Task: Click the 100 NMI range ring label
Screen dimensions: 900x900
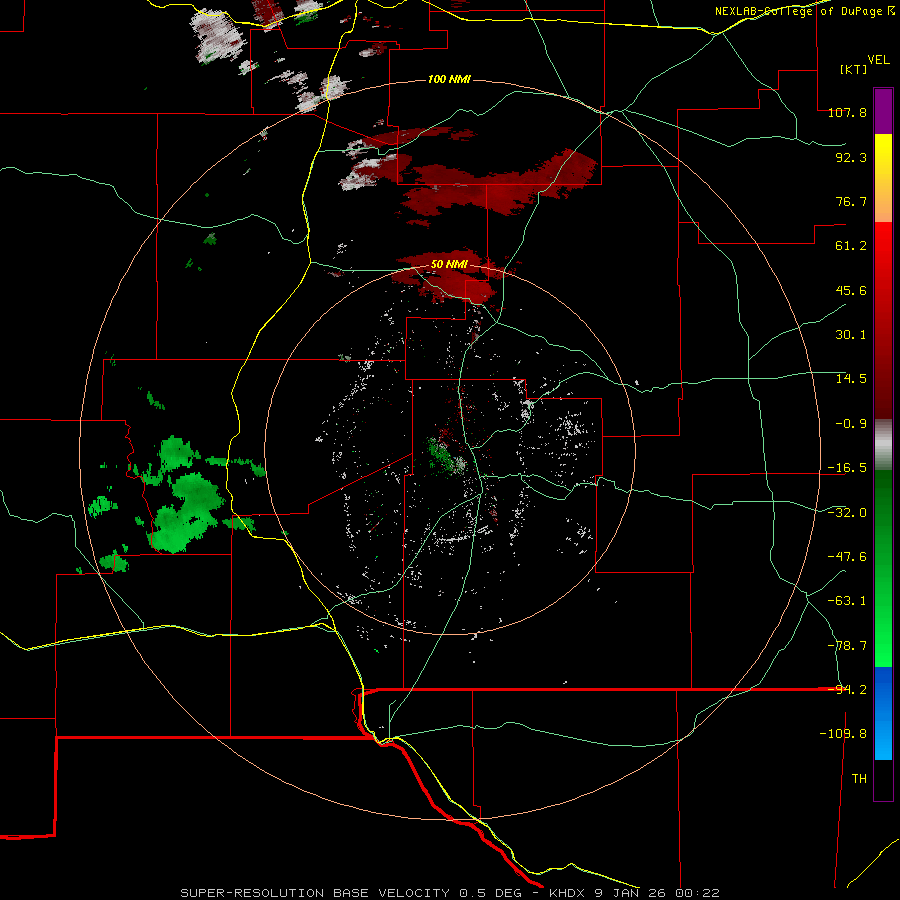Action: pos(449,79)
